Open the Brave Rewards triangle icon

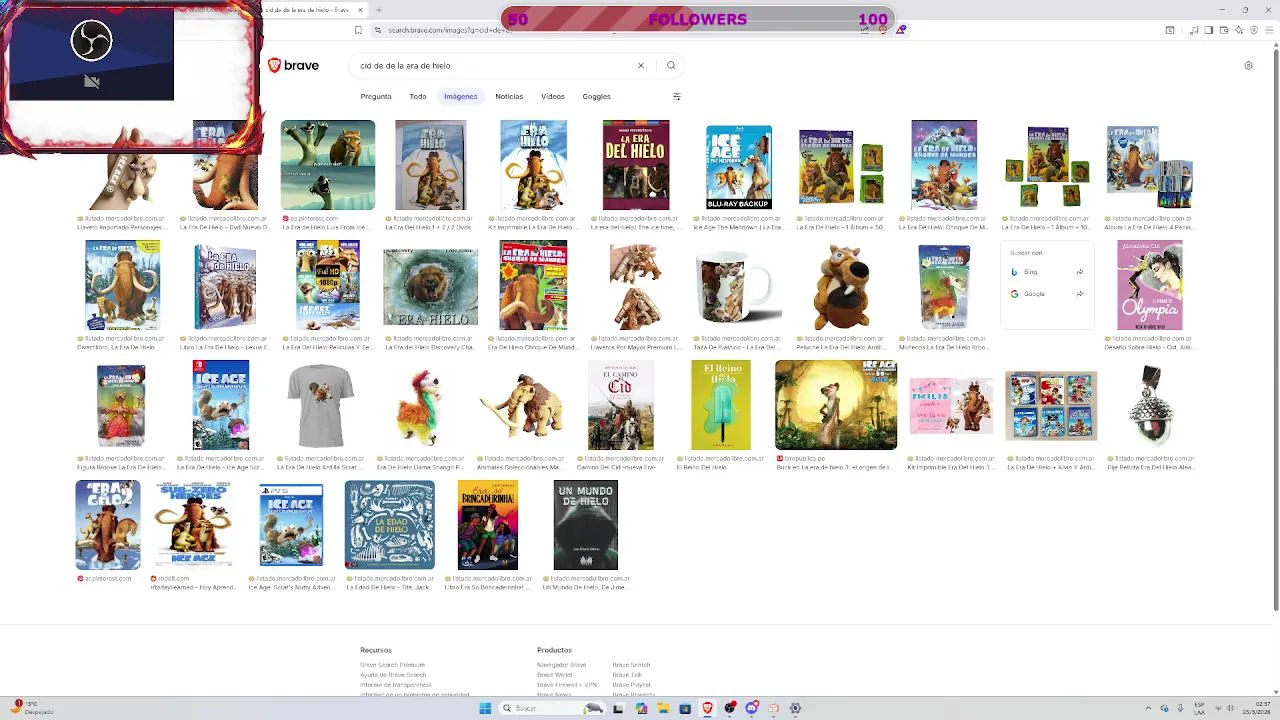click(901, 30)
